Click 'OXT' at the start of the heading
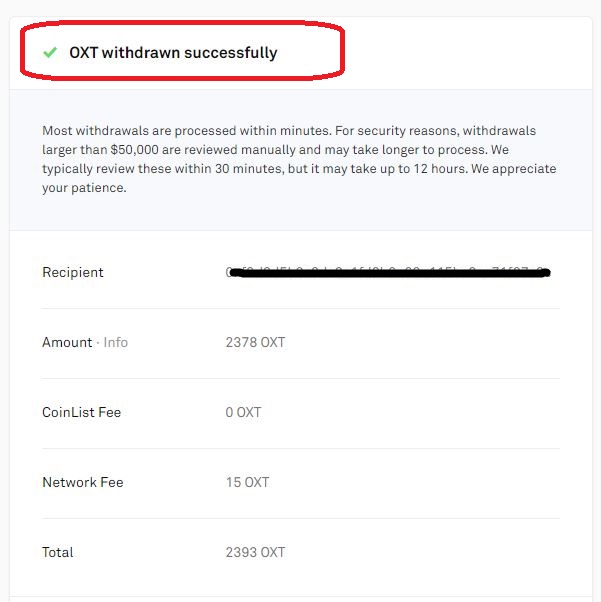Viewport: 601px width, 602px height. (84, 53)
